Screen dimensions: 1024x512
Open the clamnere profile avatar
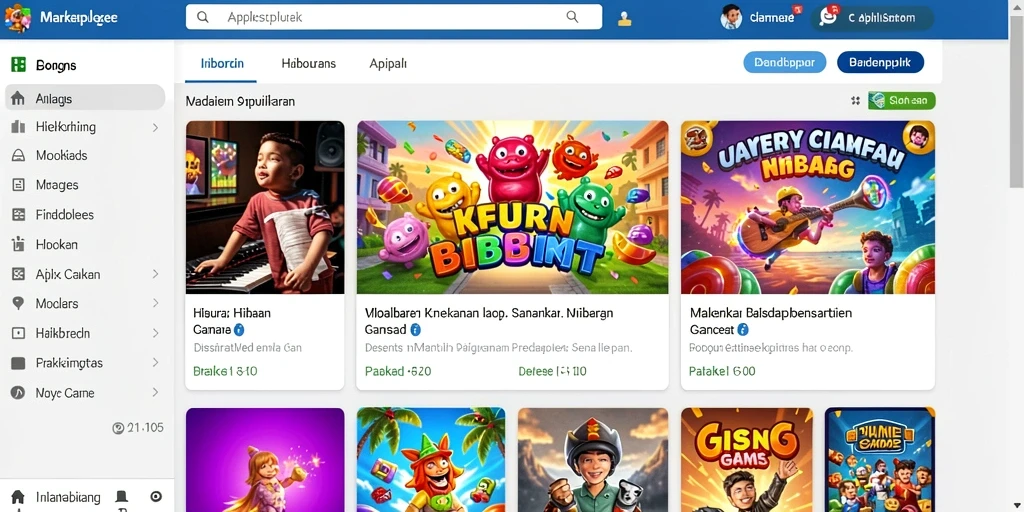pyautogui.click(x=731, y=18)
